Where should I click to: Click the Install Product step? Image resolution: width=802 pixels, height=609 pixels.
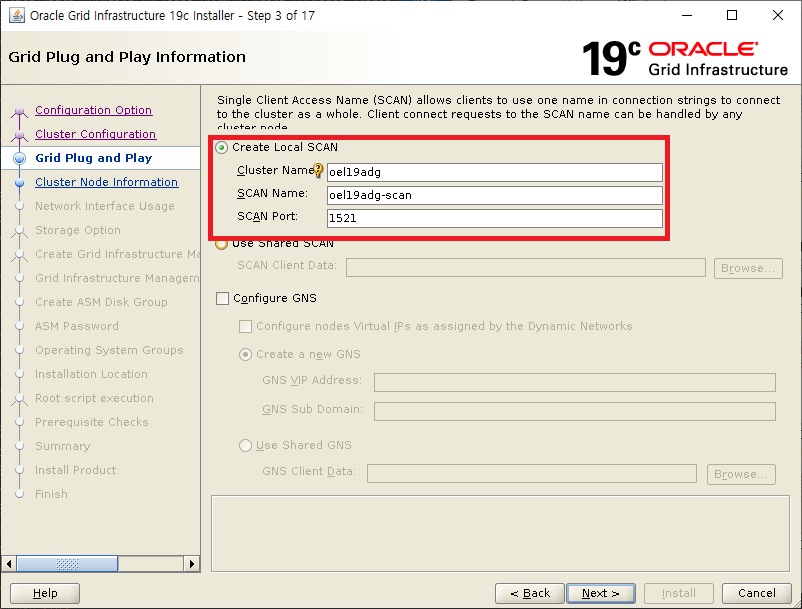[x=75, y=470]
